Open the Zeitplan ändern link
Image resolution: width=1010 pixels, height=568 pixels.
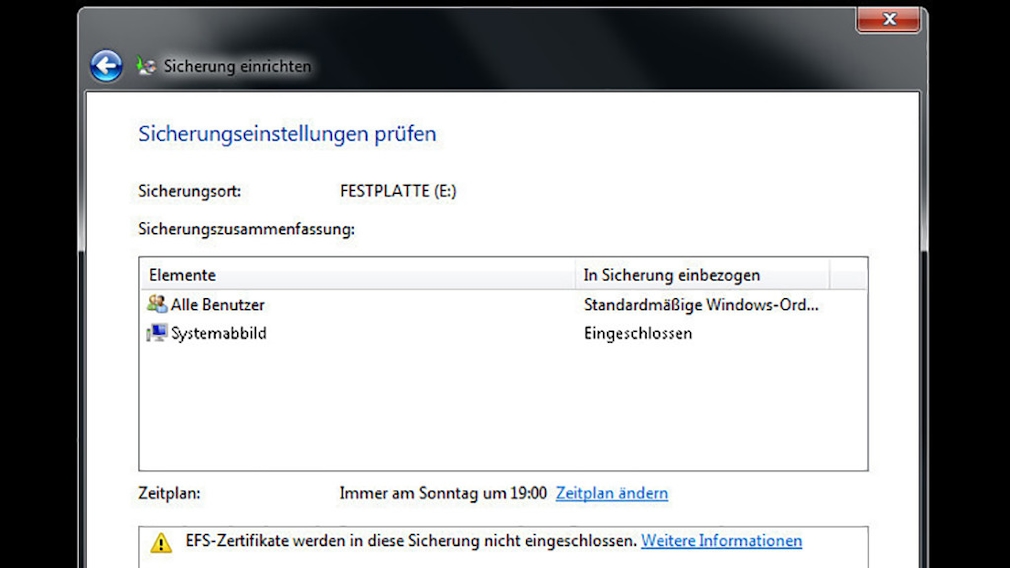click(612, 493)
